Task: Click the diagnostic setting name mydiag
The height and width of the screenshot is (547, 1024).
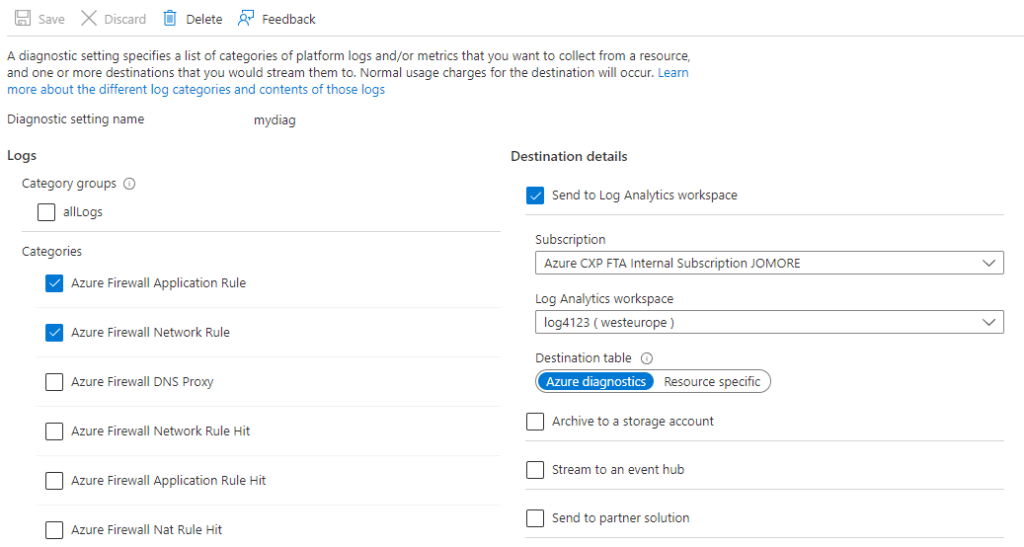Action: [x=275, y=120]
